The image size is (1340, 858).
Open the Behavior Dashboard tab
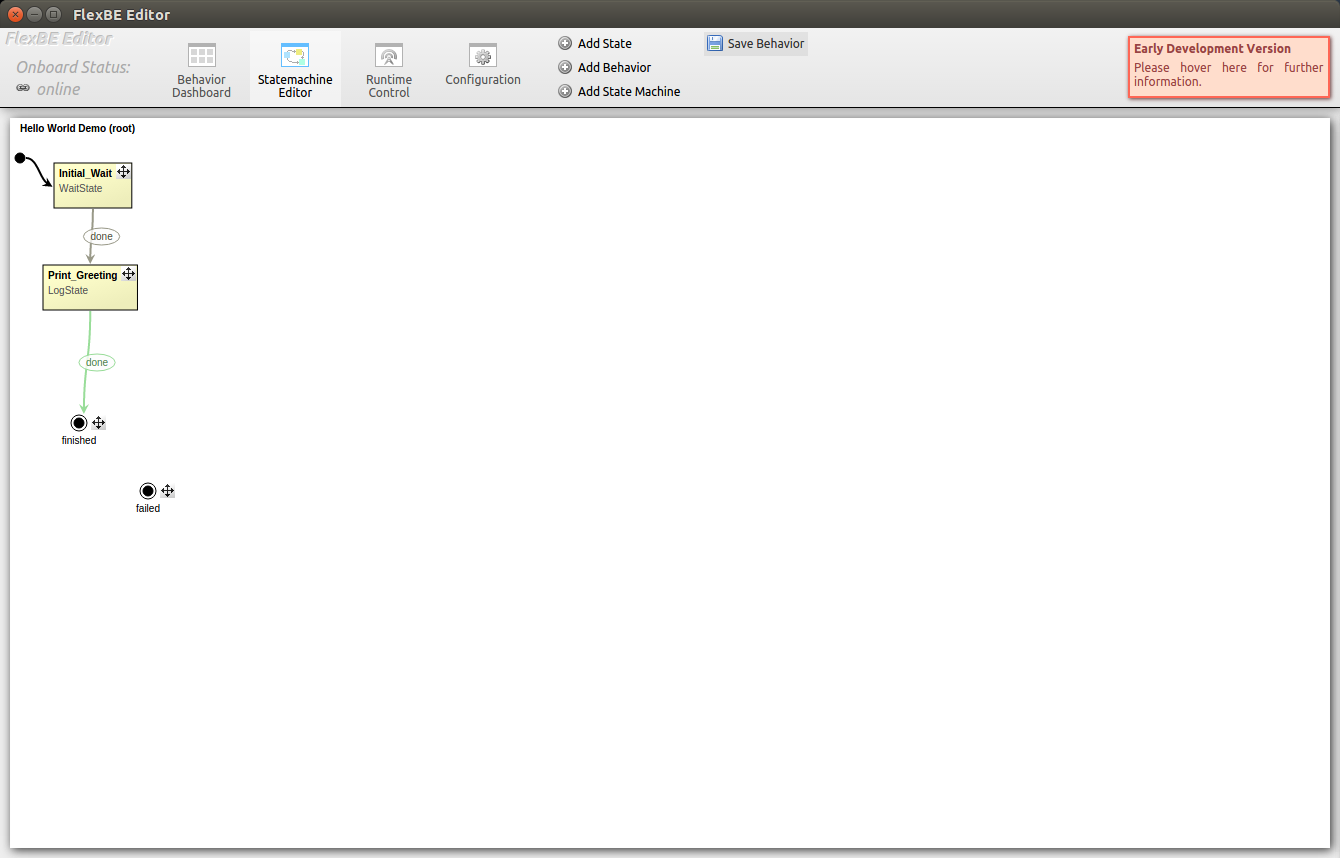201,70
